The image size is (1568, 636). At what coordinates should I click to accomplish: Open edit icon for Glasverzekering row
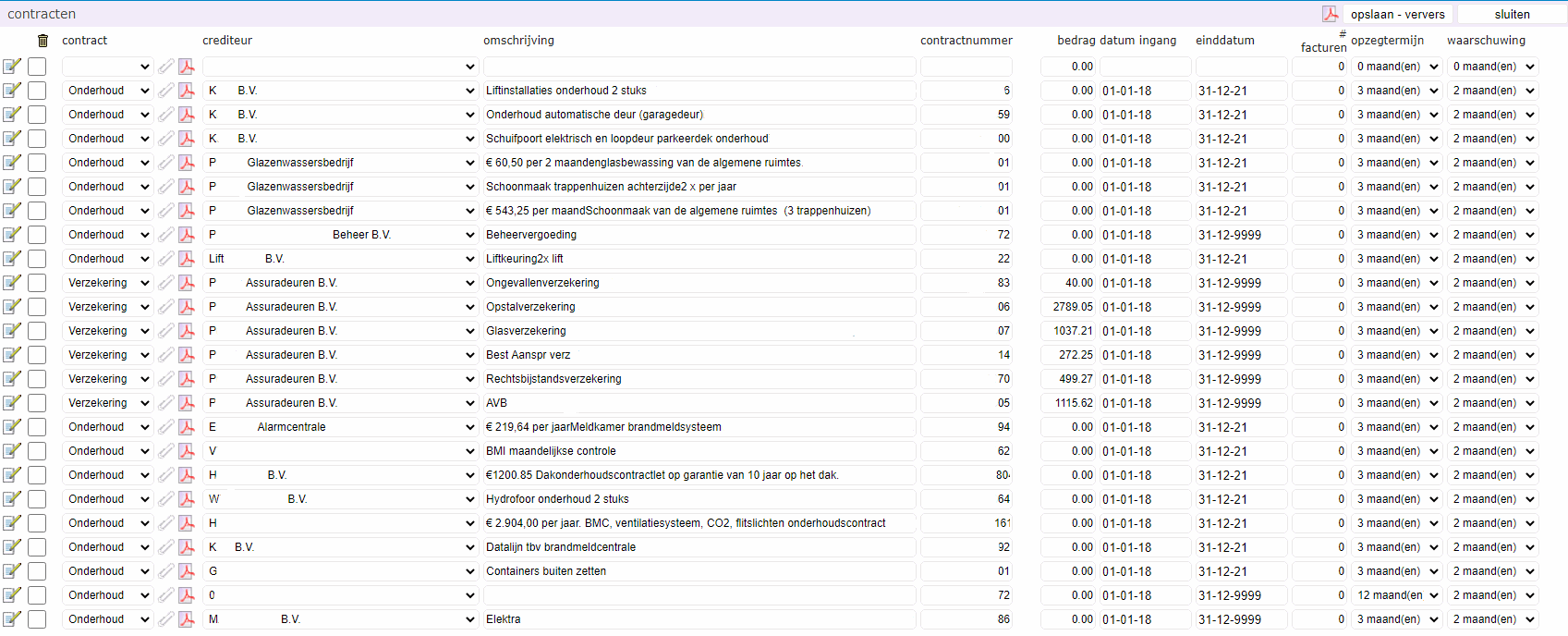pos(12,331)
